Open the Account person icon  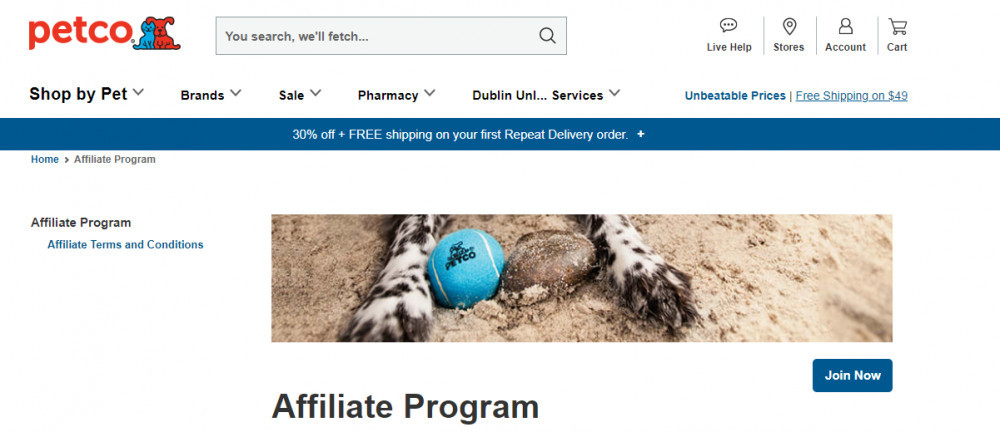846,26
